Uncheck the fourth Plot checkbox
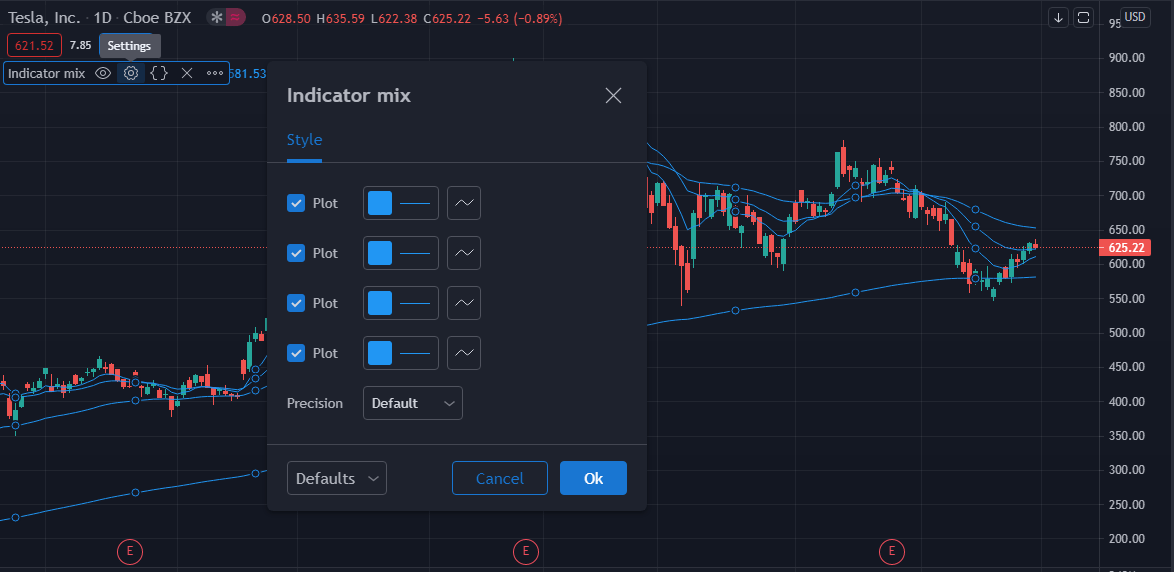Viewport: 1174px width, 572px height. 296,353
